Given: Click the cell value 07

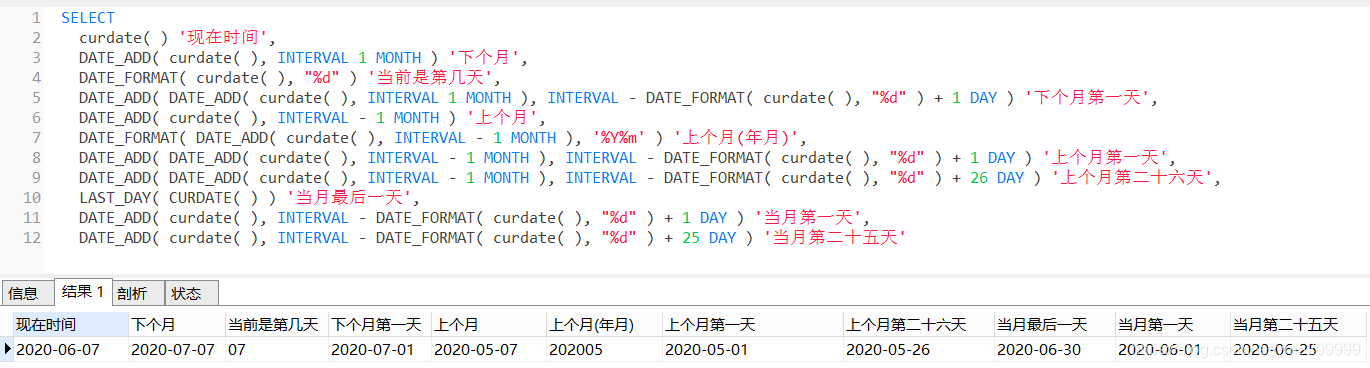Looking at the screenshot, I should (x=237, y=349).
